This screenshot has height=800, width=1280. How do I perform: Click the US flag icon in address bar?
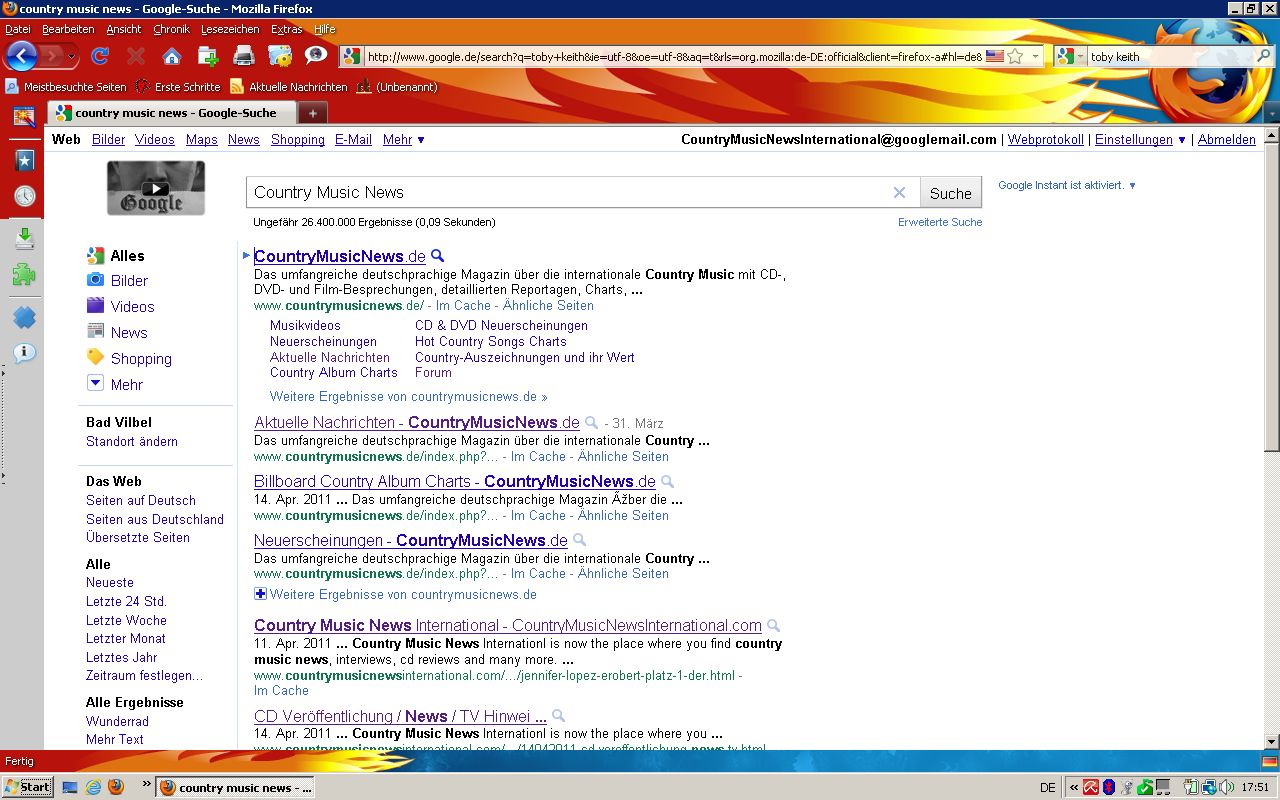(994, 56)
